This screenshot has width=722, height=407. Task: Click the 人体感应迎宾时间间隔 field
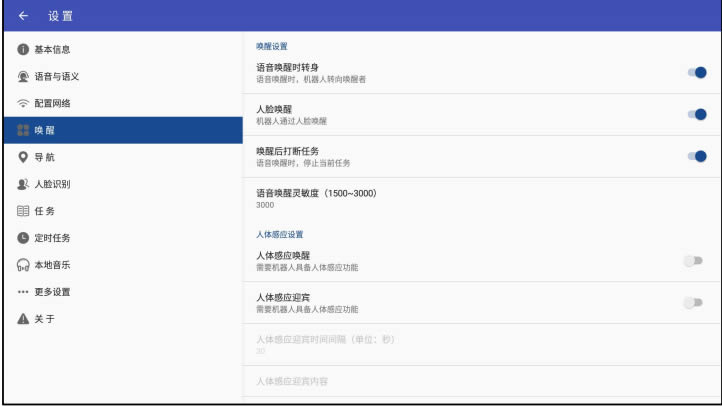pyautogui.click(x=480, y=344)
